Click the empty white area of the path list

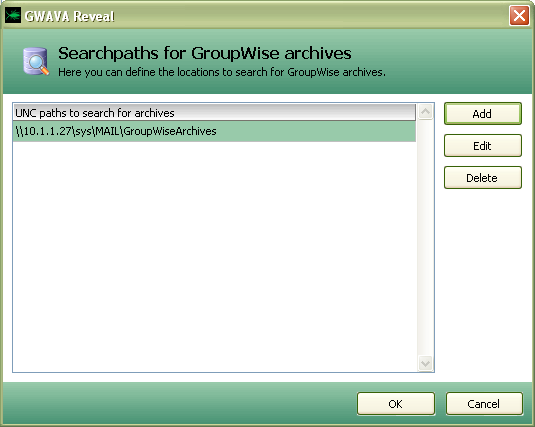214,256
